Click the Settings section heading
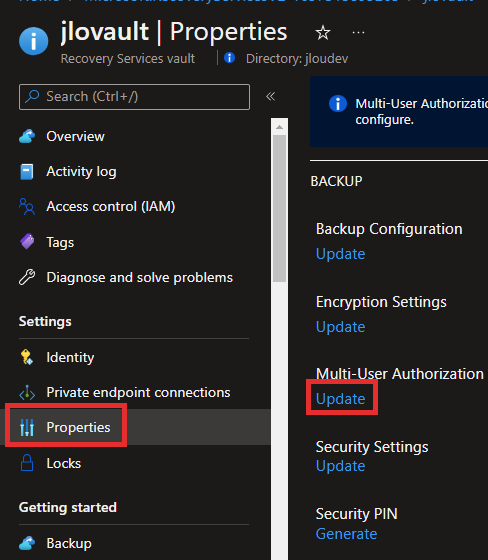 45,321
